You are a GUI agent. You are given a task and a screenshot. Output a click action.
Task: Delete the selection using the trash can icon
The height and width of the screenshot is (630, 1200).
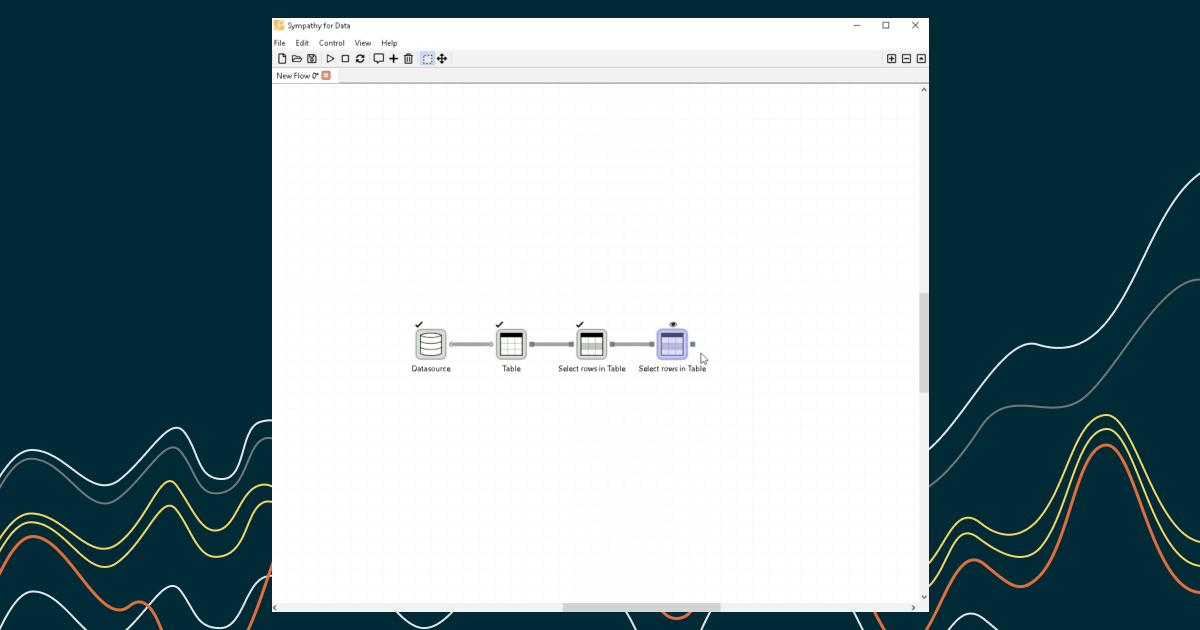pos(408,59)
